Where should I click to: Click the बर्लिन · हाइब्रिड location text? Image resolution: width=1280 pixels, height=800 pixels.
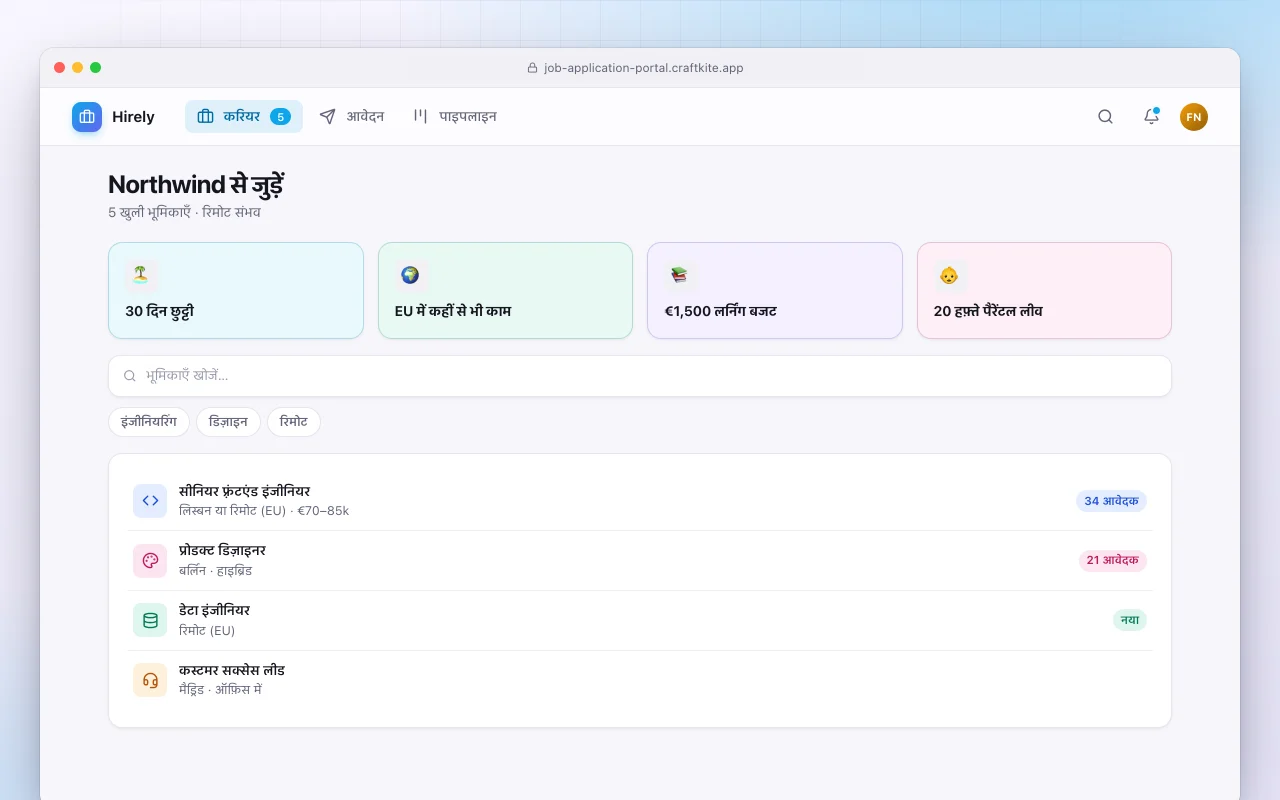pos(216,571)
